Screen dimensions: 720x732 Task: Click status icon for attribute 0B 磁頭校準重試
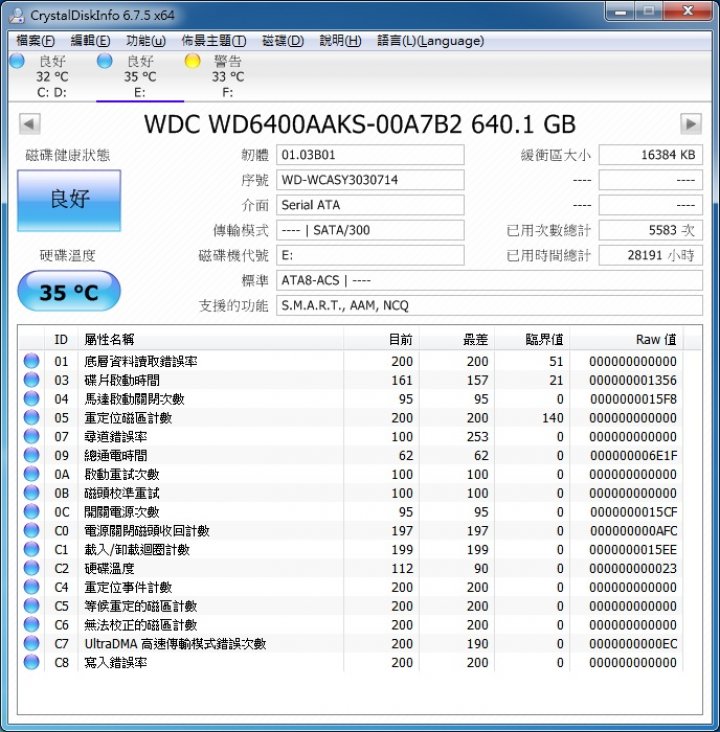click(31, 493)
